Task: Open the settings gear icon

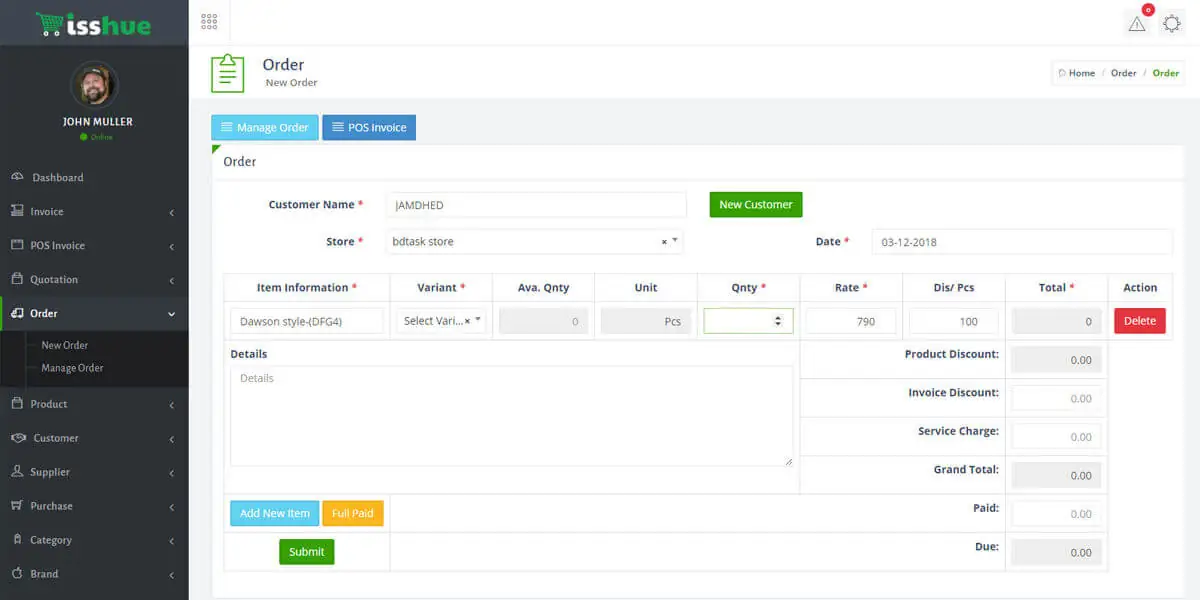Action: coord(1171,24)
